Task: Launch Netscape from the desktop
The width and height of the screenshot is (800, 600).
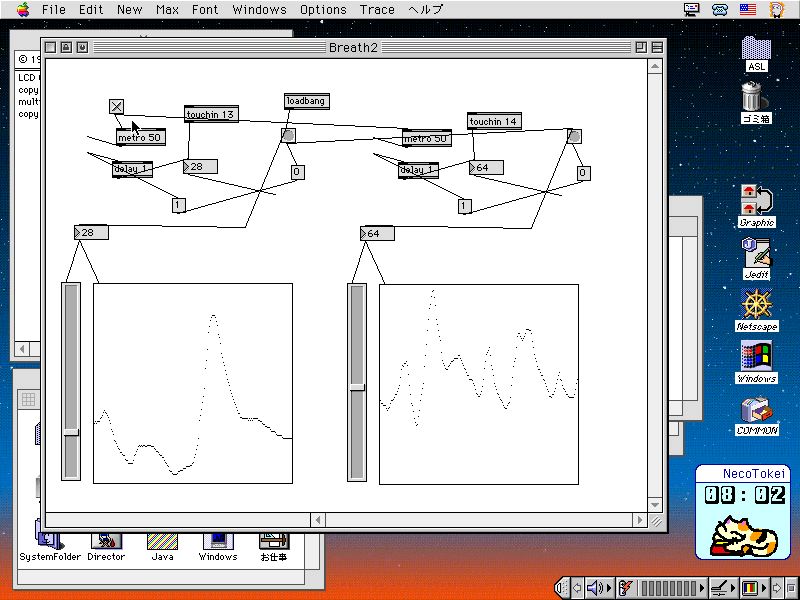Action: pos(756,305)
